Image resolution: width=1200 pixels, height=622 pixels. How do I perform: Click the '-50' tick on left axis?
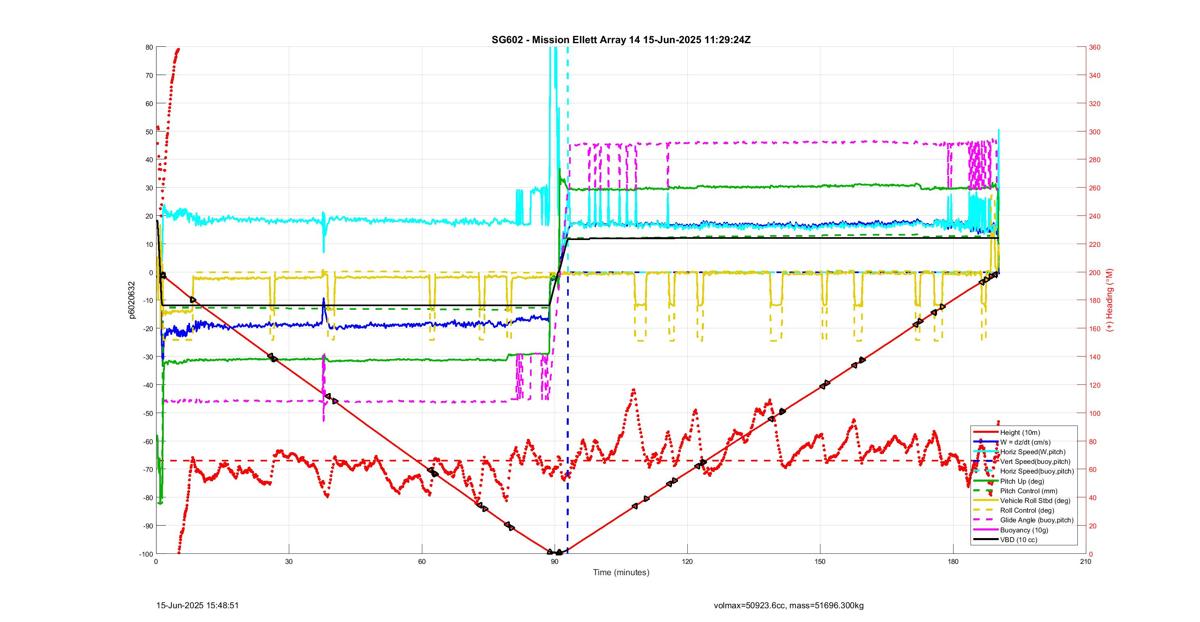[147, 413]
